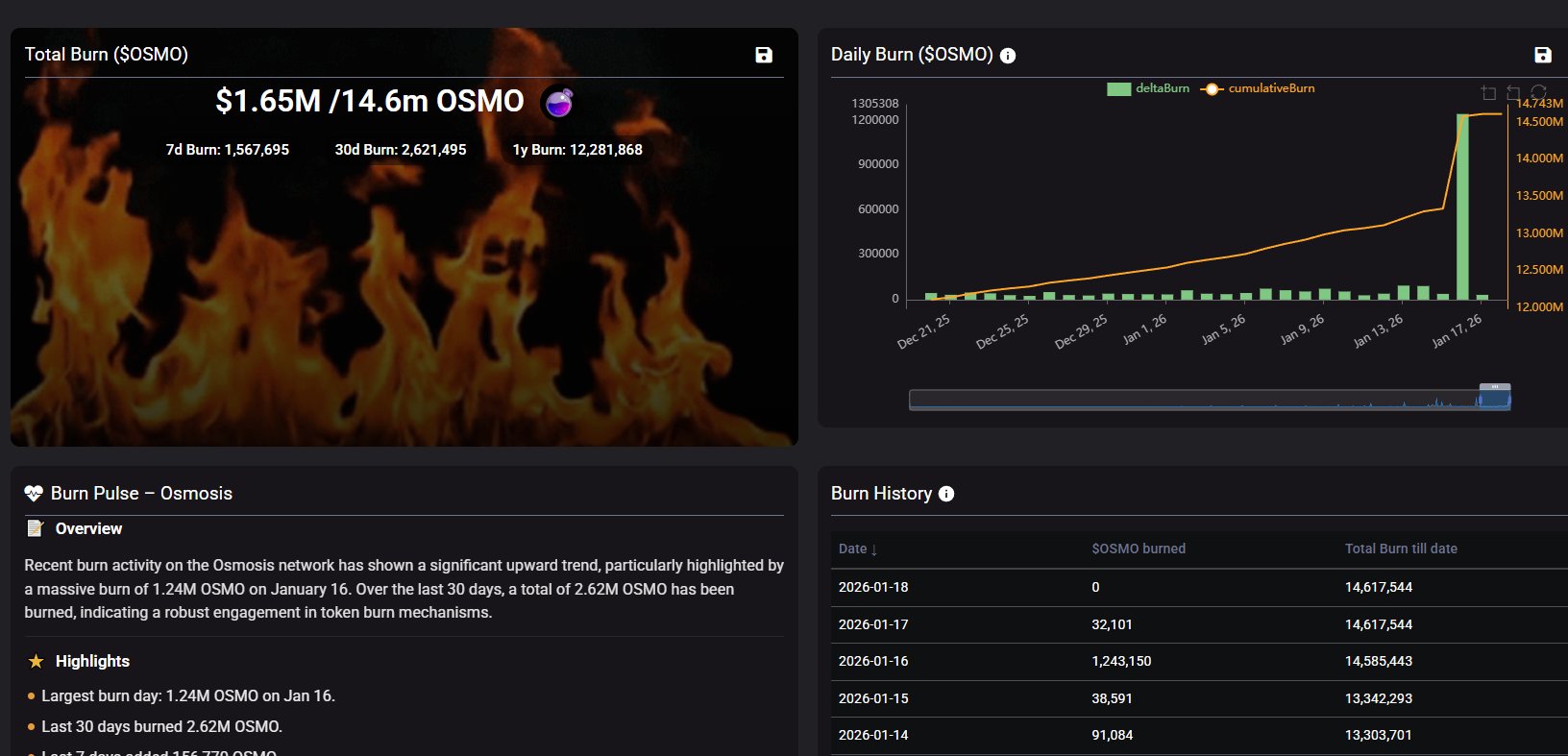Click the $1.65M /14.6m OSMO headline

[370, 101]
